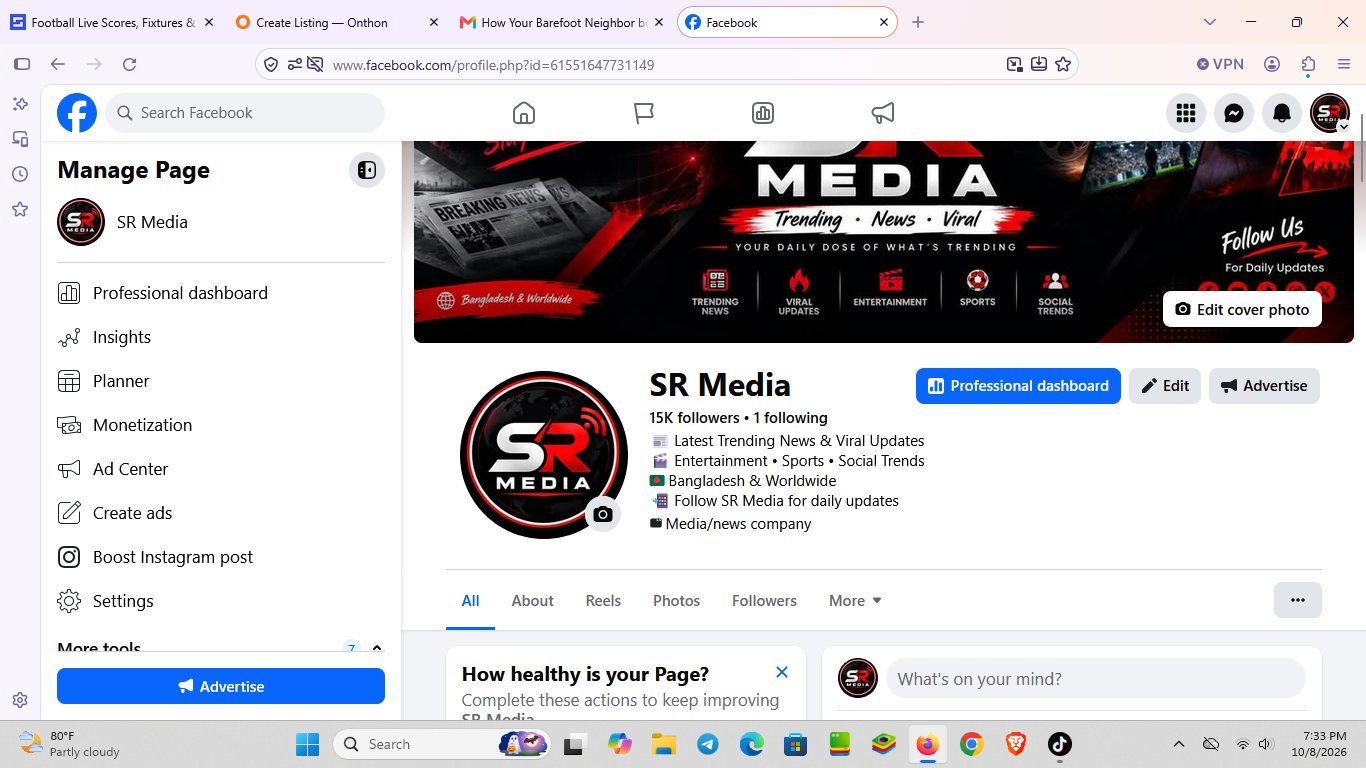Open Telegram from the taskbar

[708, 744]
